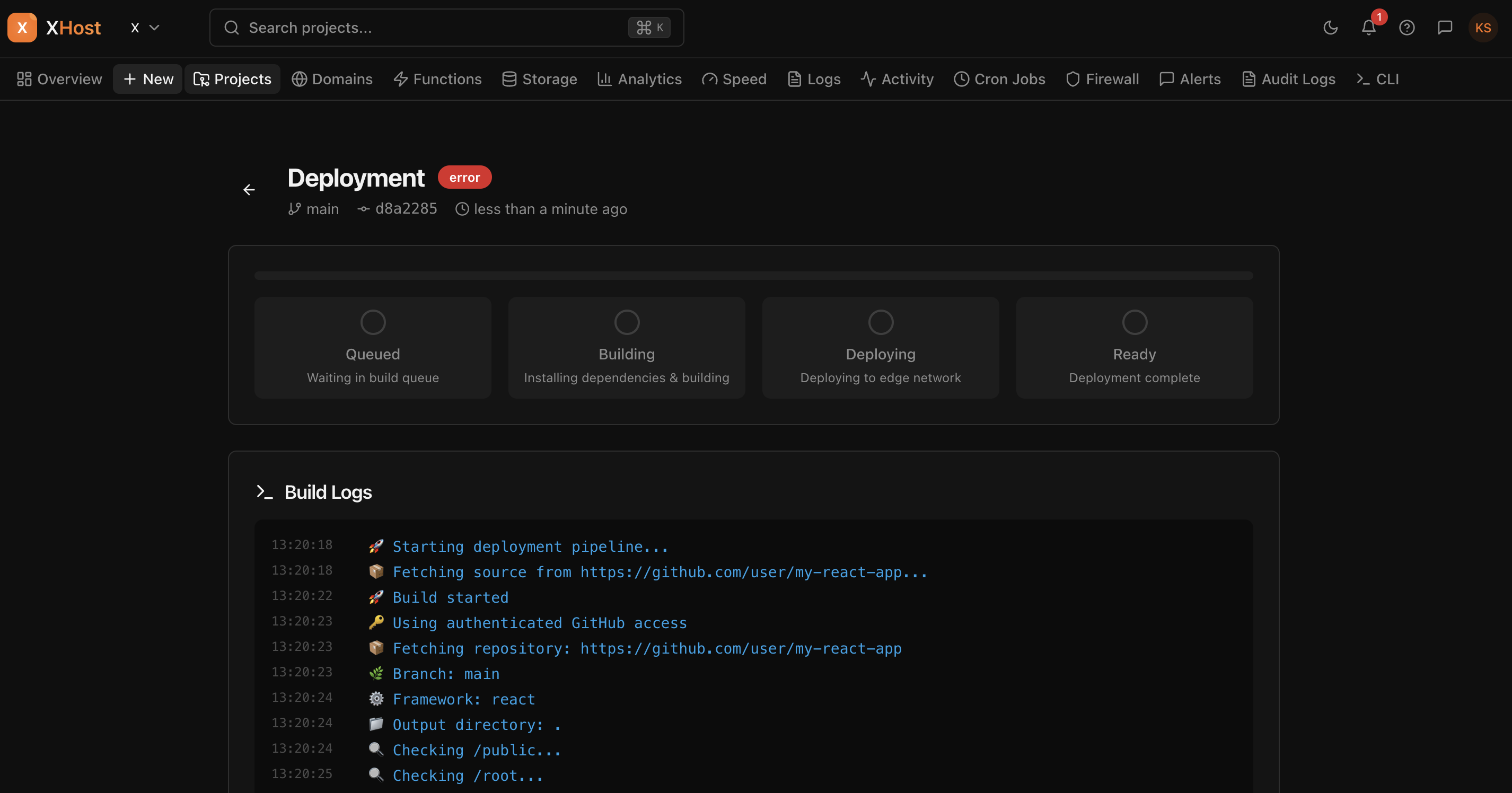
Task: Expand the project switcher next to X
Action: [144, 27]
